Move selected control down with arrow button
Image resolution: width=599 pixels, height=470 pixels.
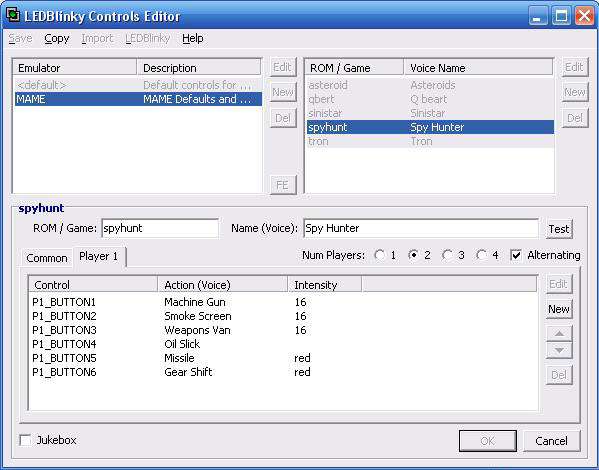click(559, 350)
